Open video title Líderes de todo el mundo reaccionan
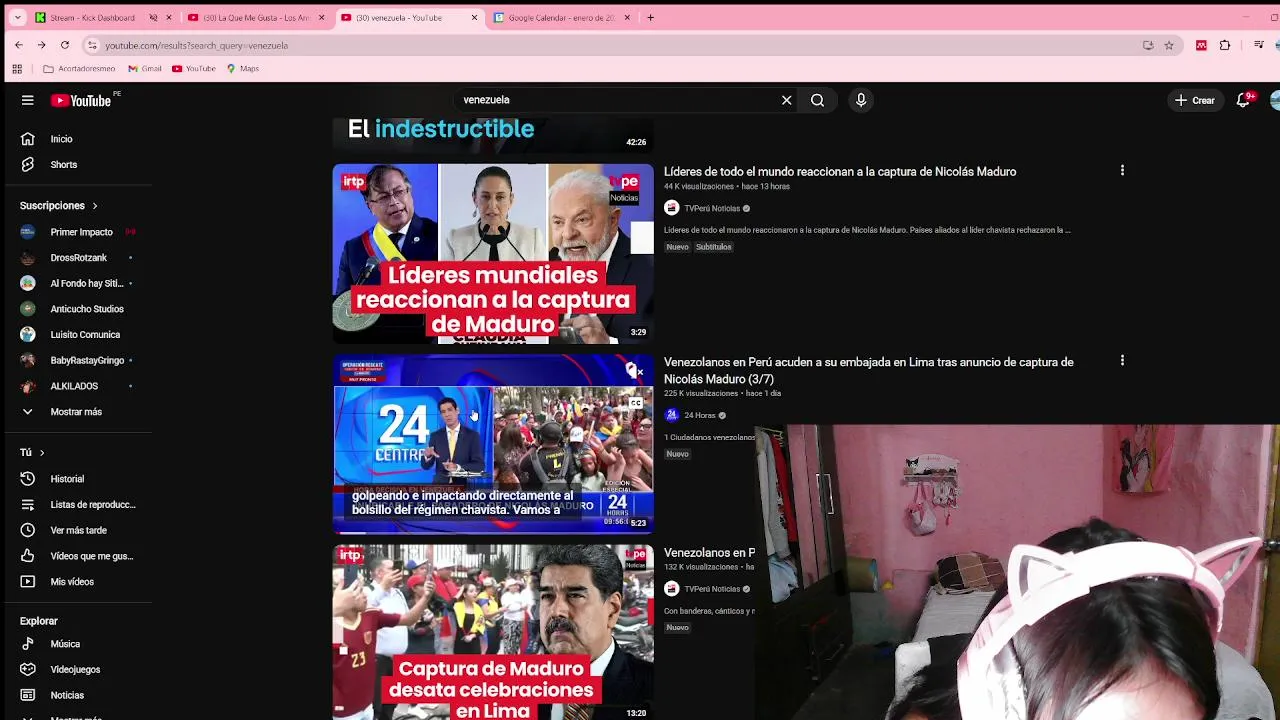1280x720 pixels. tap(840, 172)
